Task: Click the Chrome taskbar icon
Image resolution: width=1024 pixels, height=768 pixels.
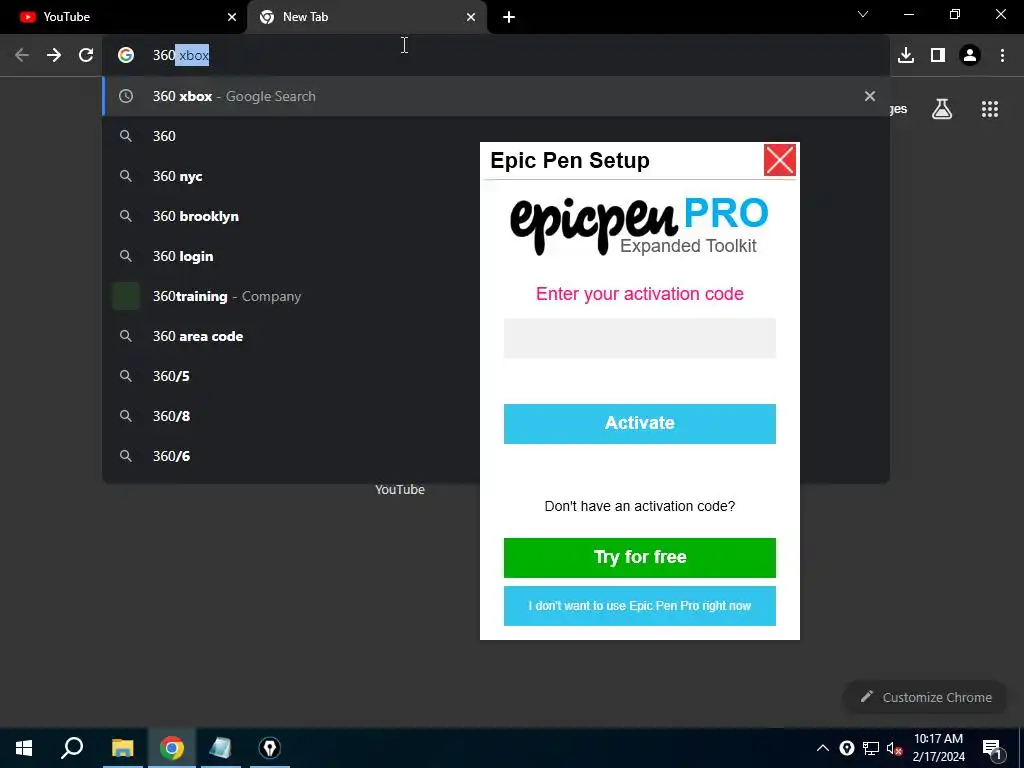Action: 172,748
